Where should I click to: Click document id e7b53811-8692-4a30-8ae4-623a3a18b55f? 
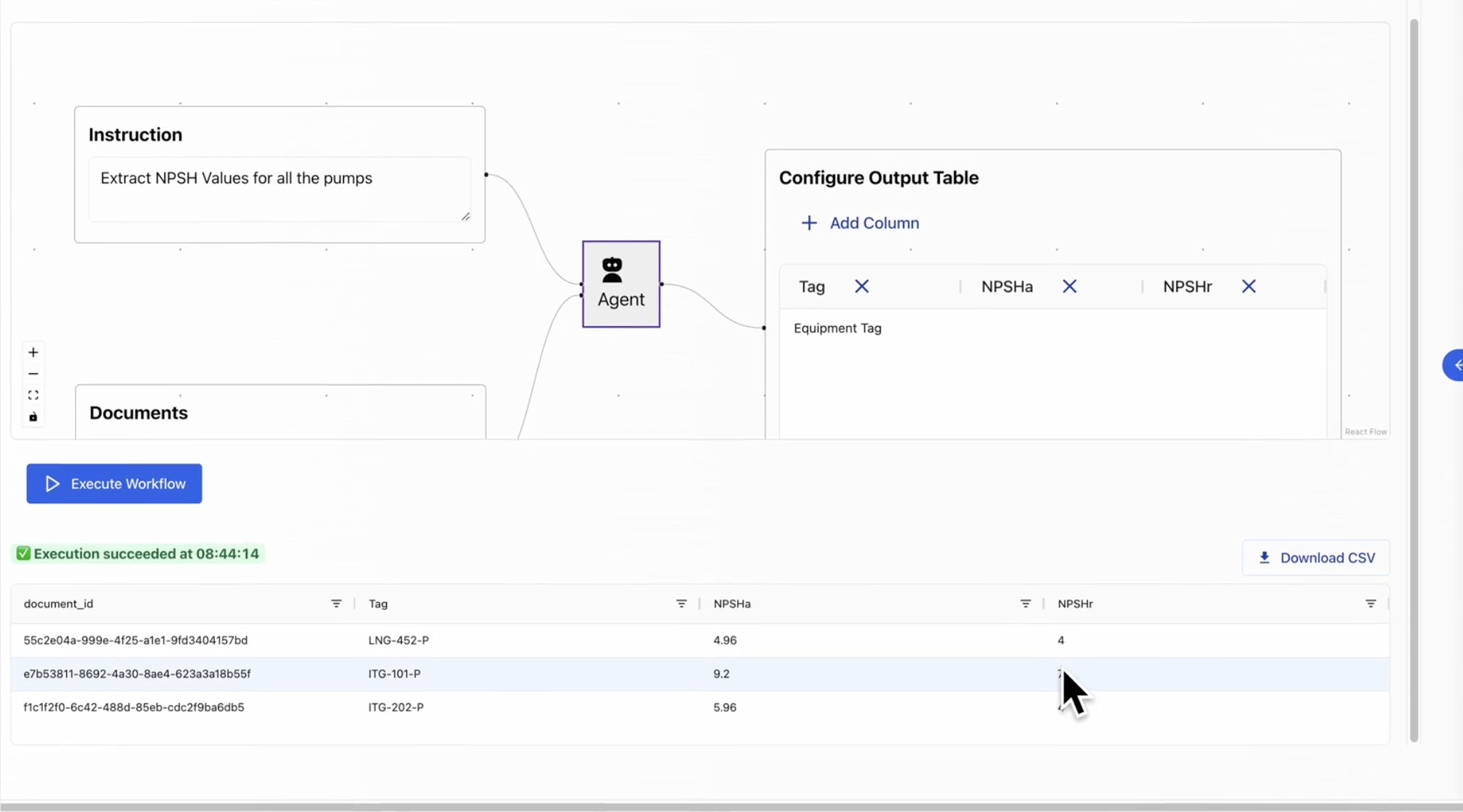(x=137, y=674)
